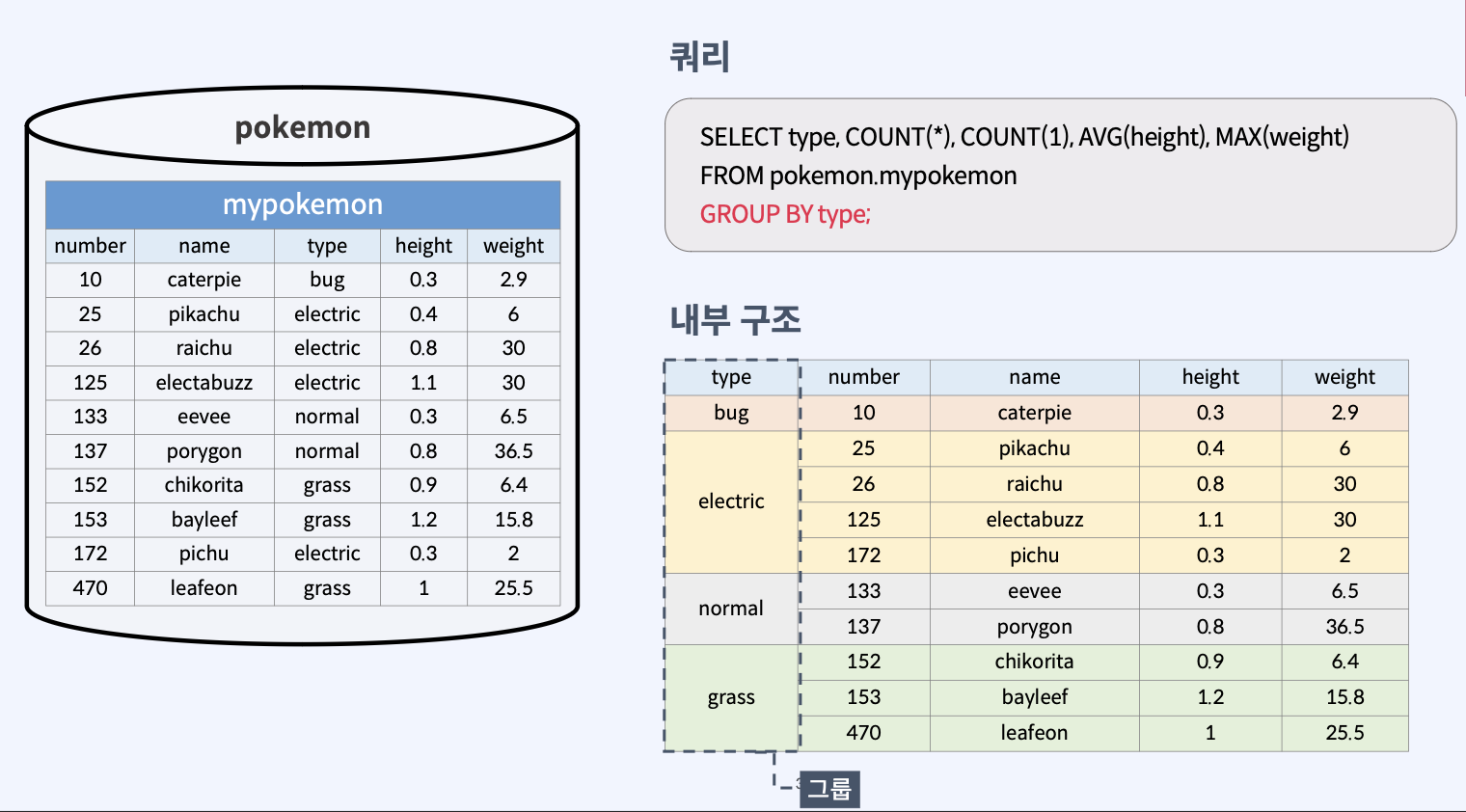Click 'bug' type cell in mypokemon table
The height and width of the screenshot is (812, 1466).
click(327, 280)
